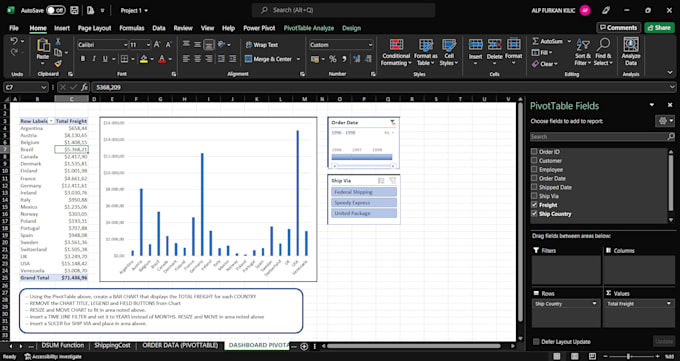Screen dimensions: 680x361
Task: Click Insert cells icon
Action: pos(475,45)
